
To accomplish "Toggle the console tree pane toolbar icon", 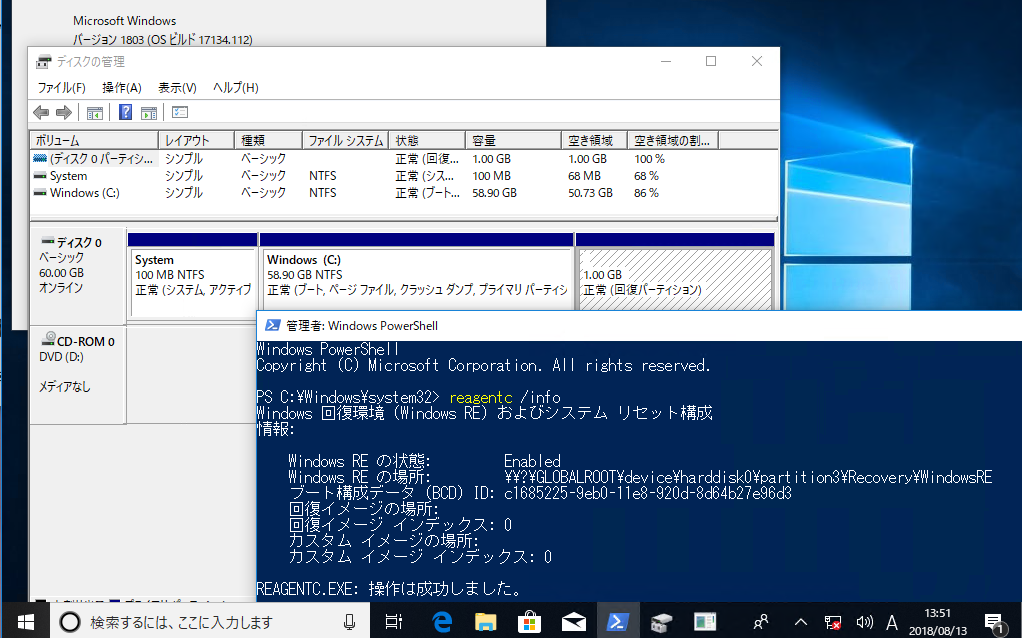I will (x=95, y=113).
